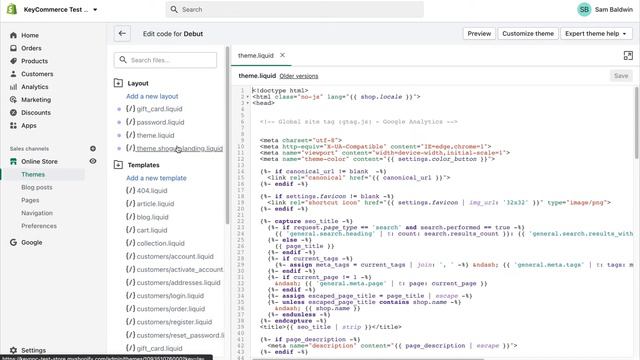The height and width of the screenshot is (360, 640).
Task: Fold code at line 3 arrow
Action: click(x=247, y=103)
